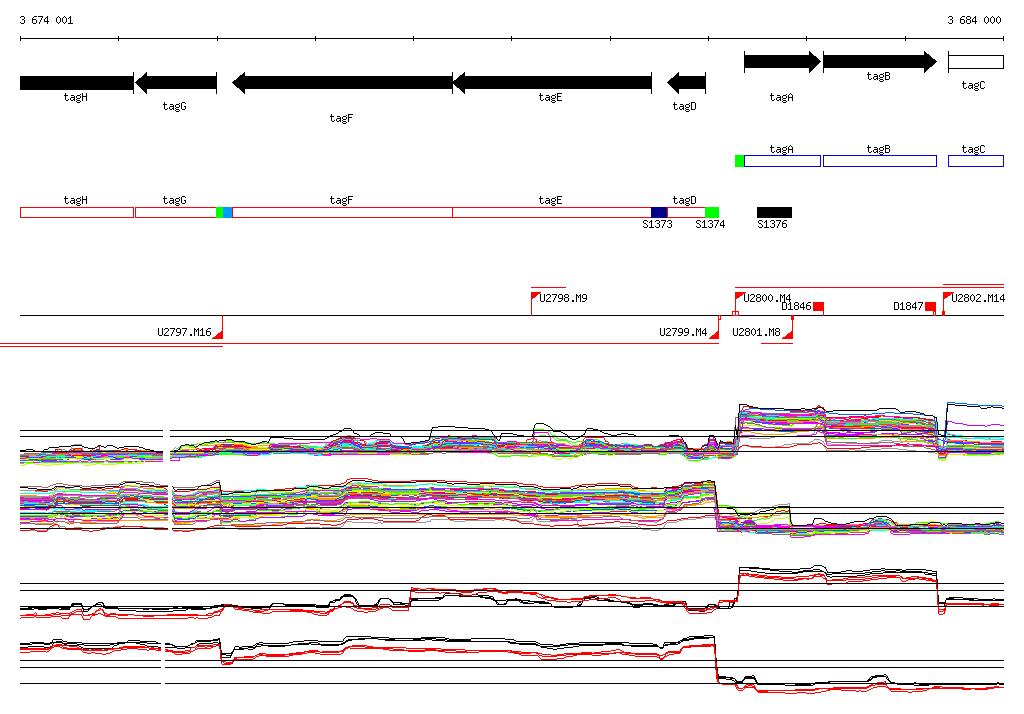Click the dark blue S1373 segment
Viewport: 1024px width, 714px height.
(660, 212)
